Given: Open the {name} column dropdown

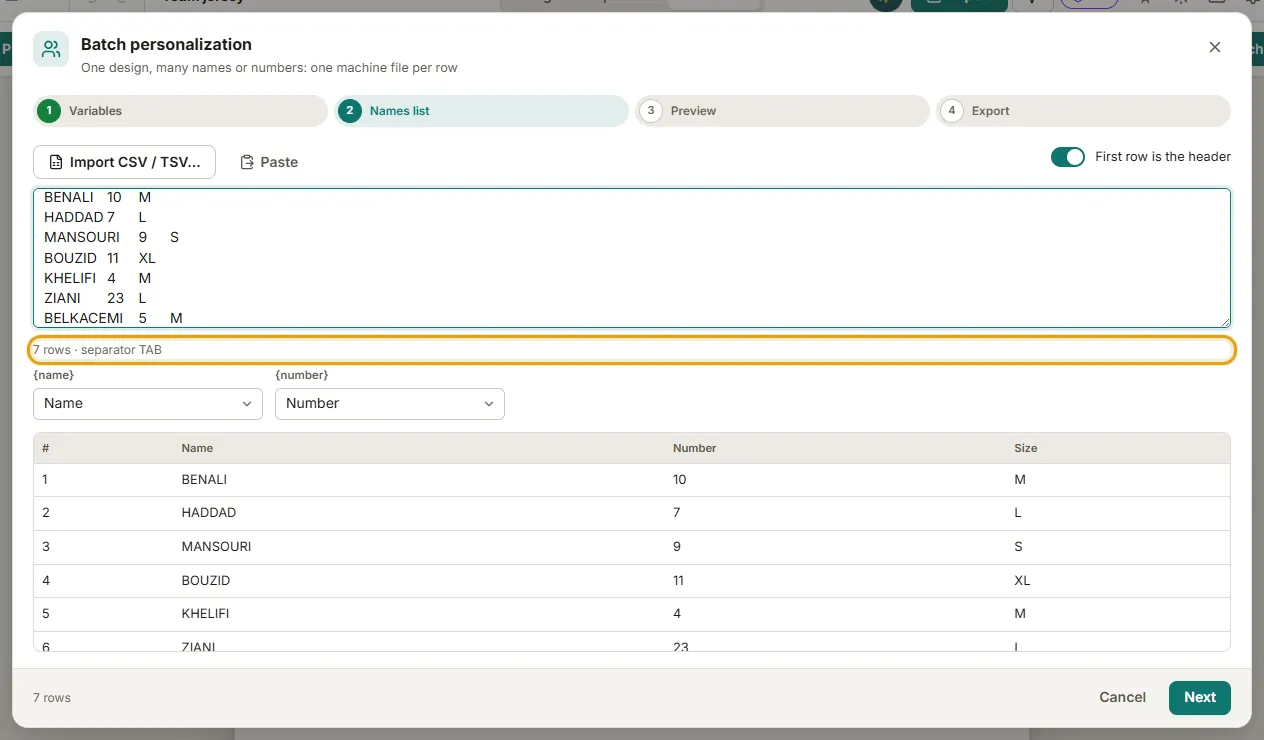Looking at the screenshot, I should click(148, 403).
